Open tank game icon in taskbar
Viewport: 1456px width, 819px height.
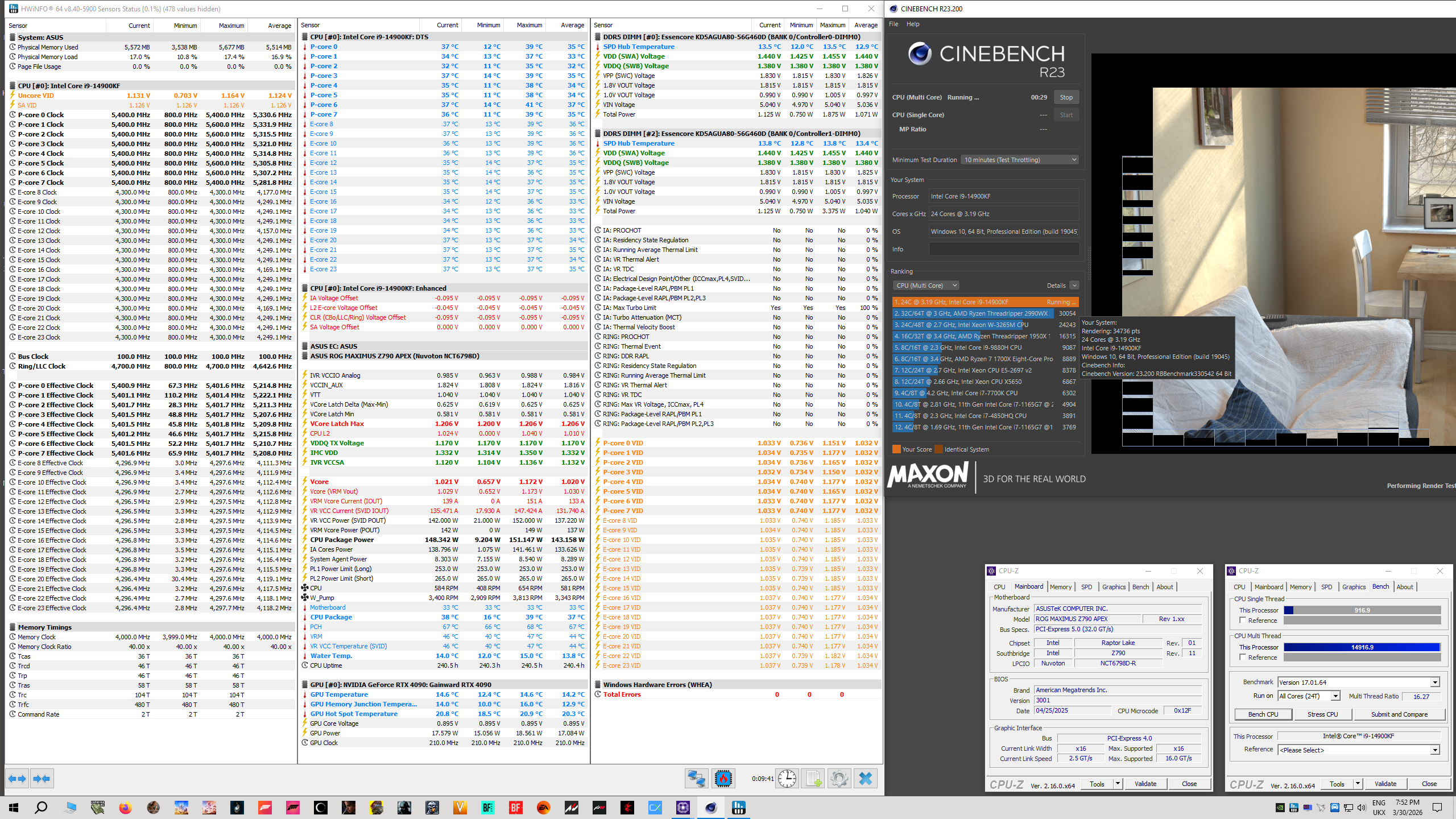pos(97,808)
